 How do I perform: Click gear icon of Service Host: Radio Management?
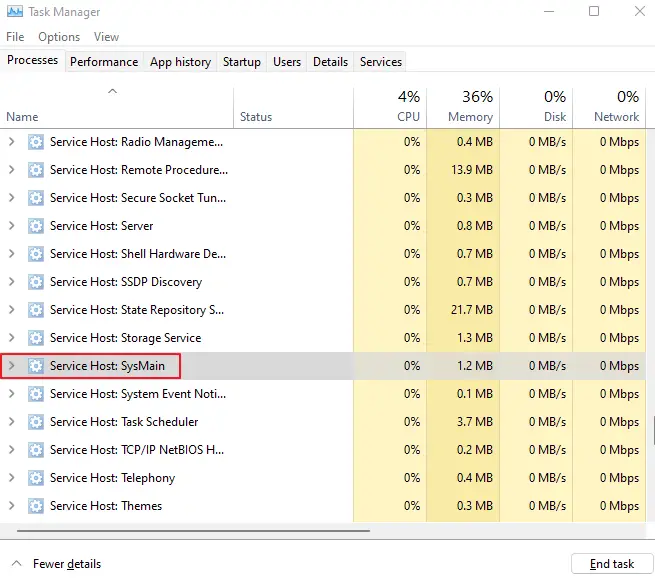pyautogui.click(x=36, y=142)
